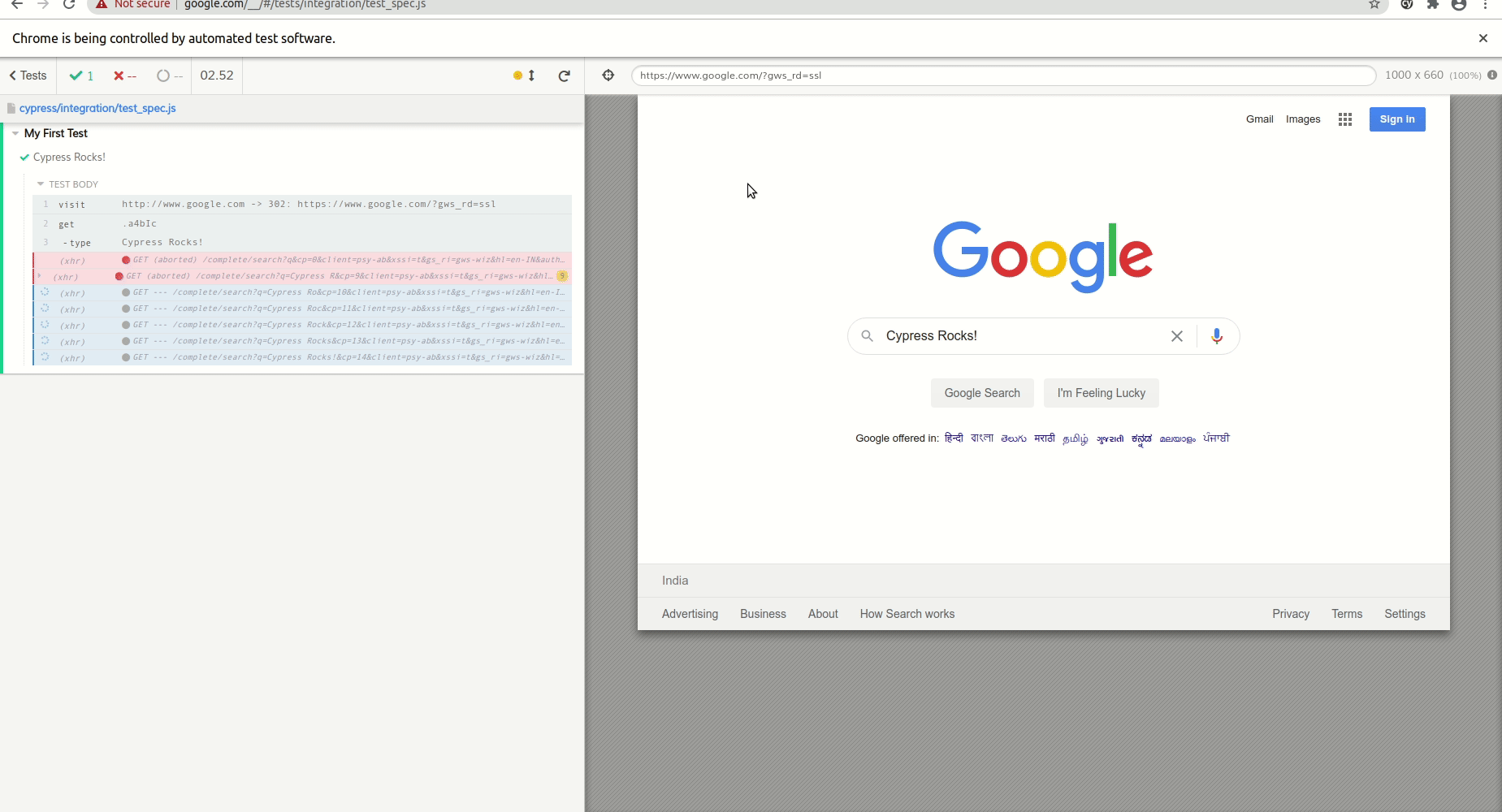Rerun tests with the reload icon
This screenshot has height=812, width=1502.
tap(564, 76)
